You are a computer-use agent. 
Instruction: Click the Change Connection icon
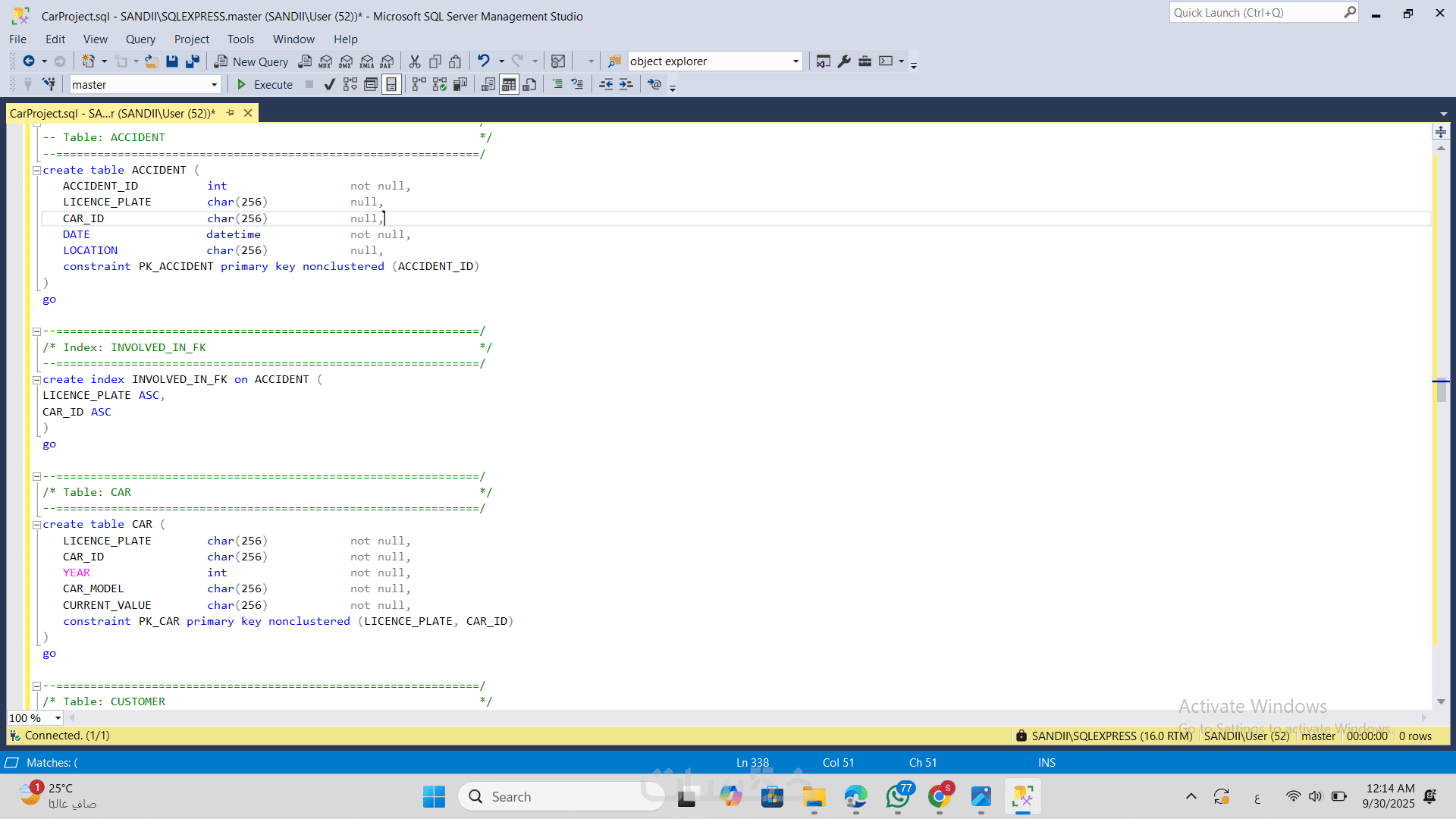pos(49,84)
